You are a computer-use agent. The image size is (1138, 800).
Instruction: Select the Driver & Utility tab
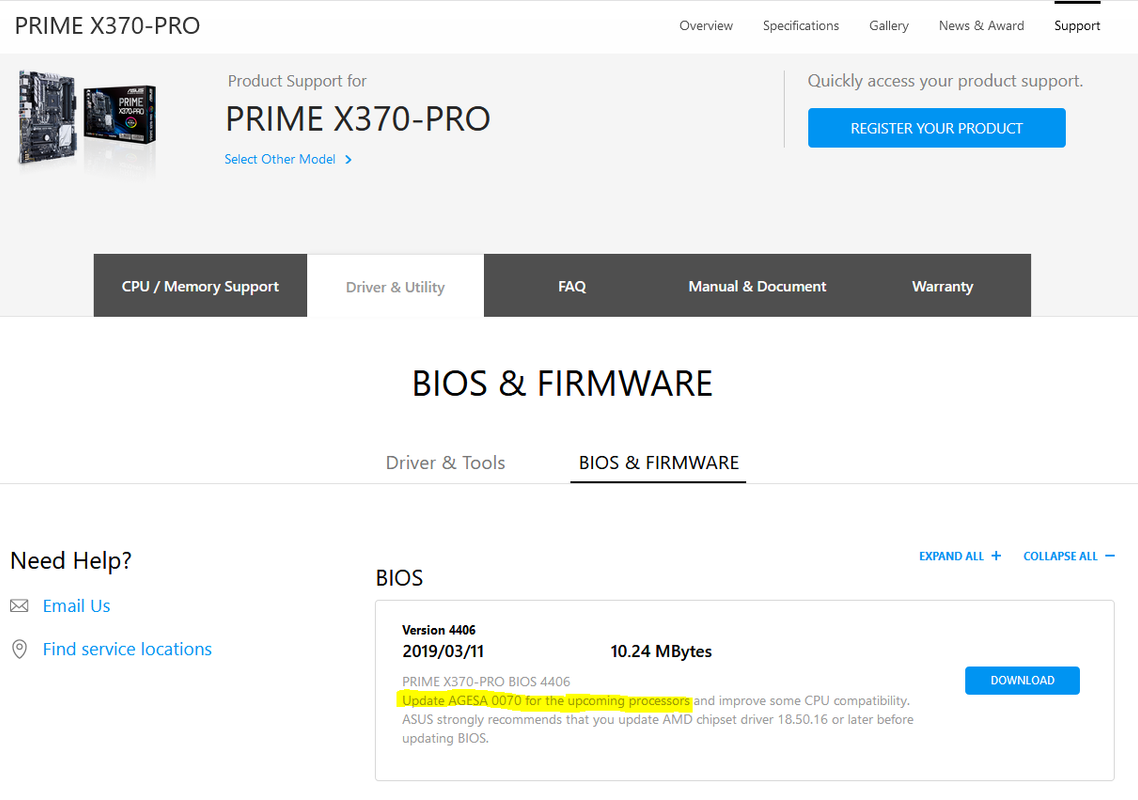click(x=396, y=287)
